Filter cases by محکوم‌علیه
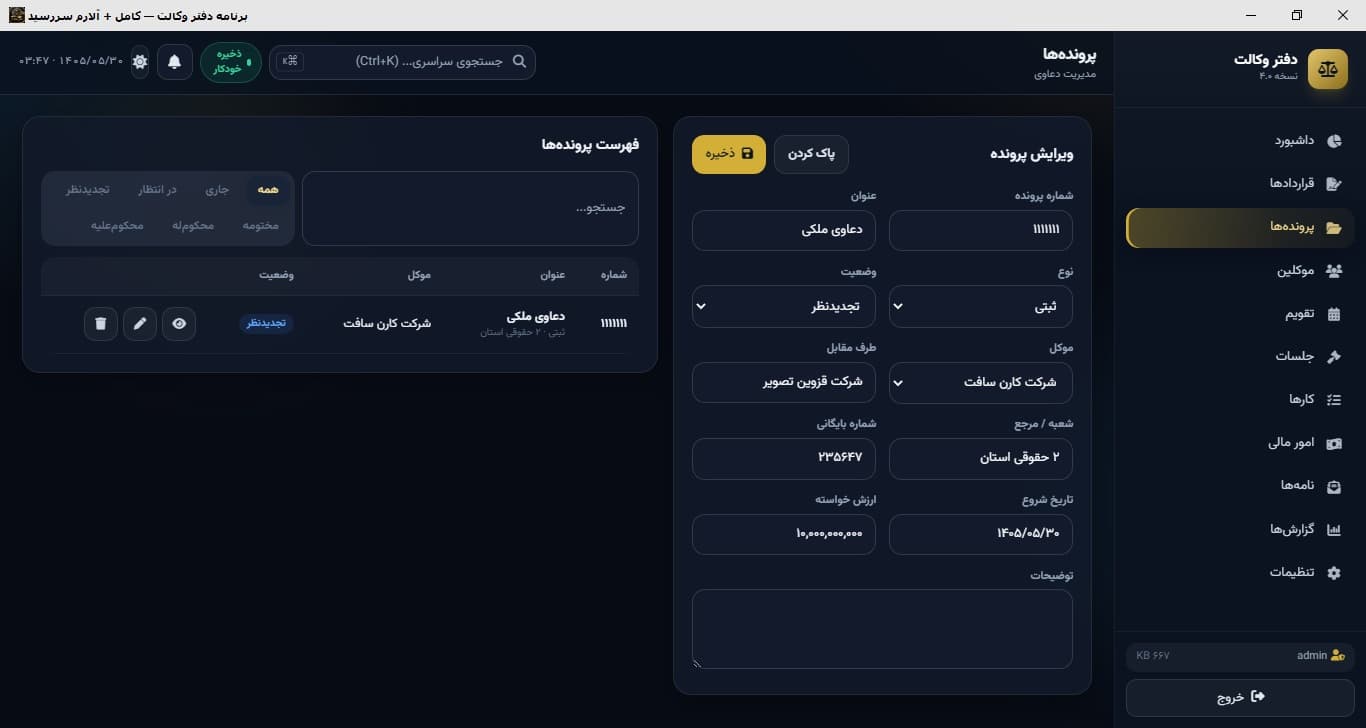Screen dimensions: 1366x728 point(118,225)
